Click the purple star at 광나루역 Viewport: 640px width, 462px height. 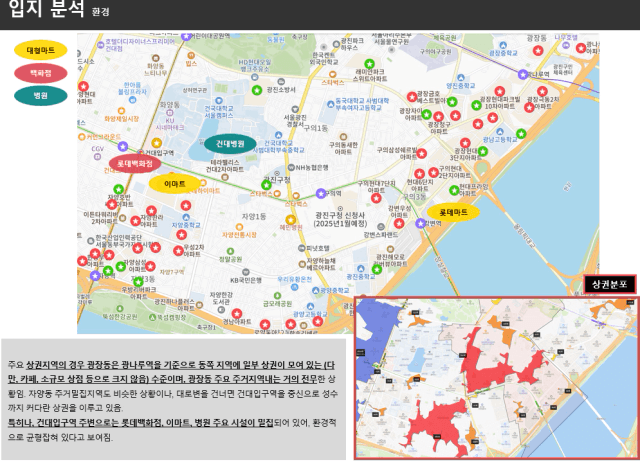[523, 74]
